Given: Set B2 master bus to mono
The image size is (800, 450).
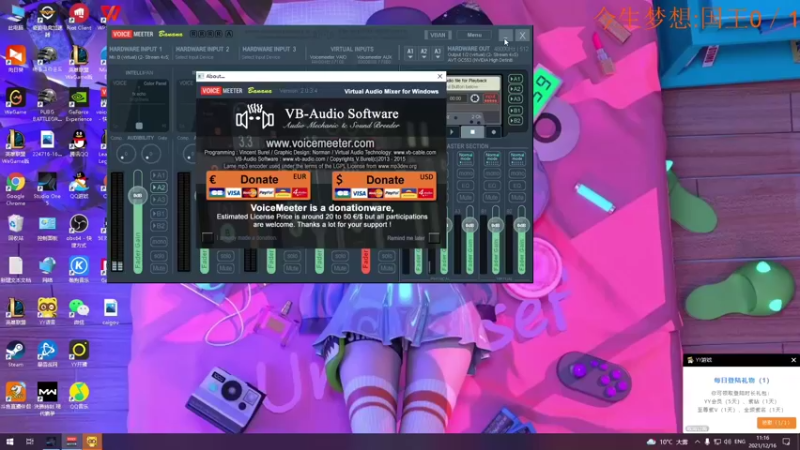Looking at the screenshot, I should pyautogui.click(x=517, y=173).
